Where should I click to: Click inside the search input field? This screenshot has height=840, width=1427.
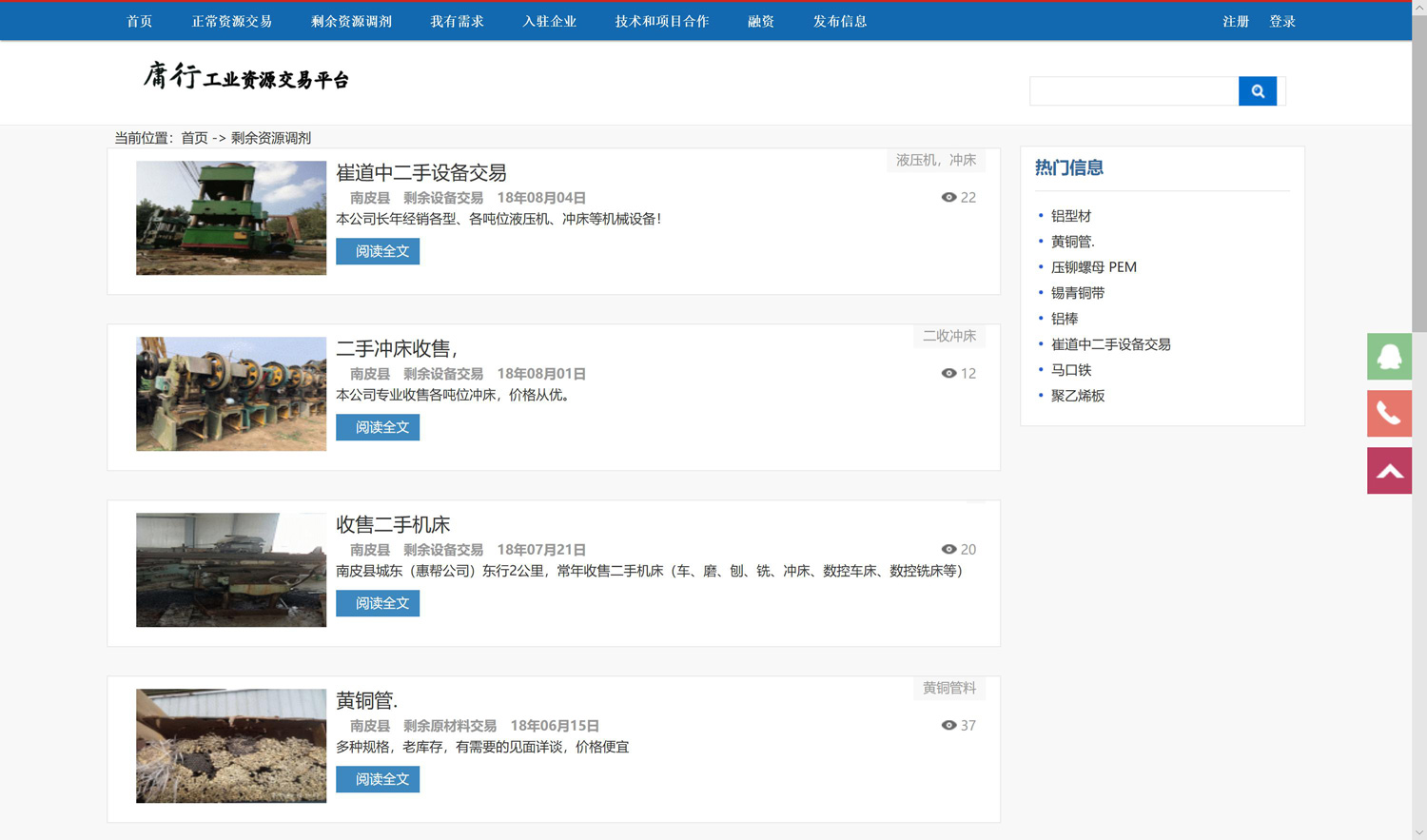[1132, 90]
